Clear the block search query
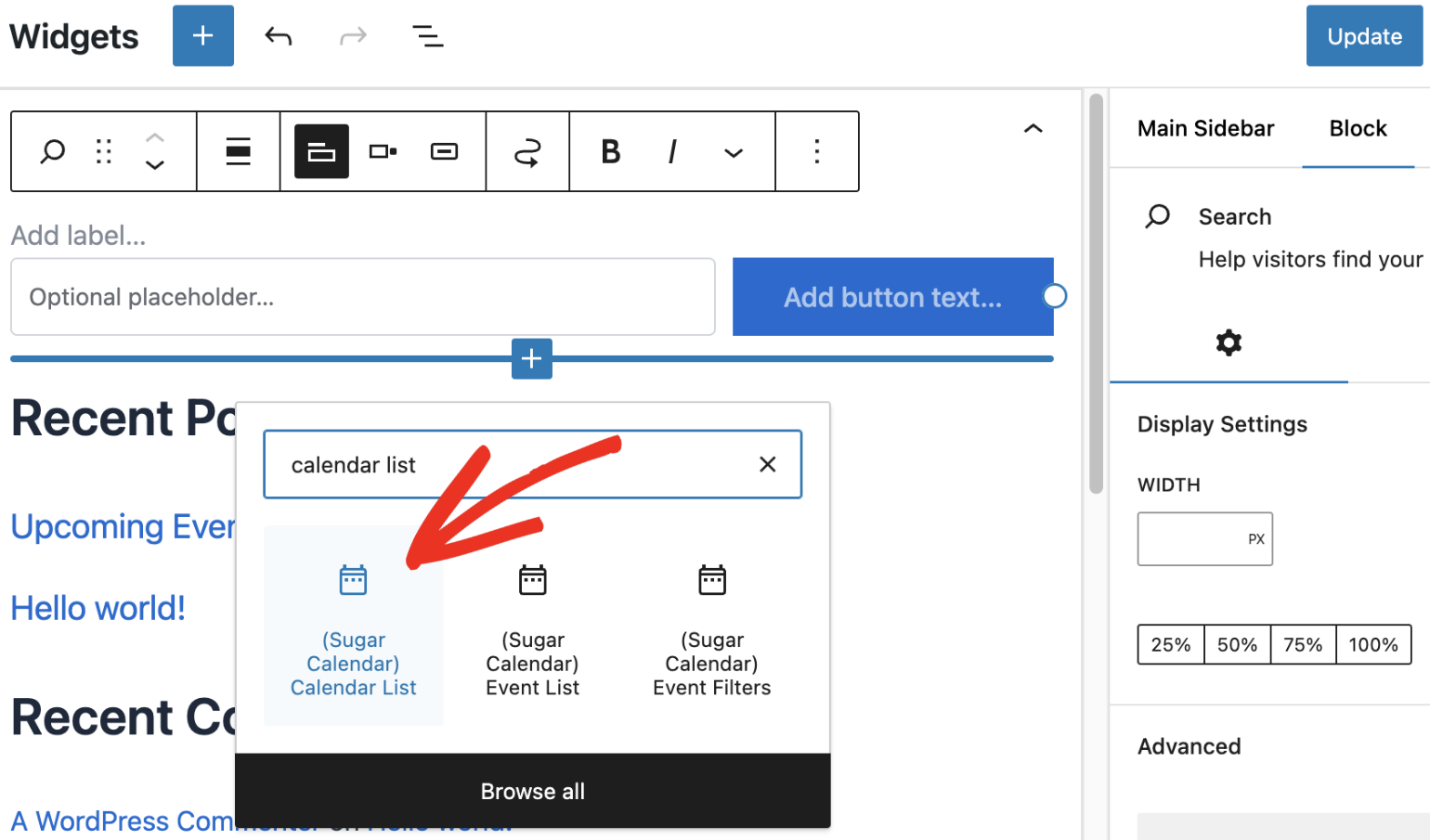 coord(767,464)
